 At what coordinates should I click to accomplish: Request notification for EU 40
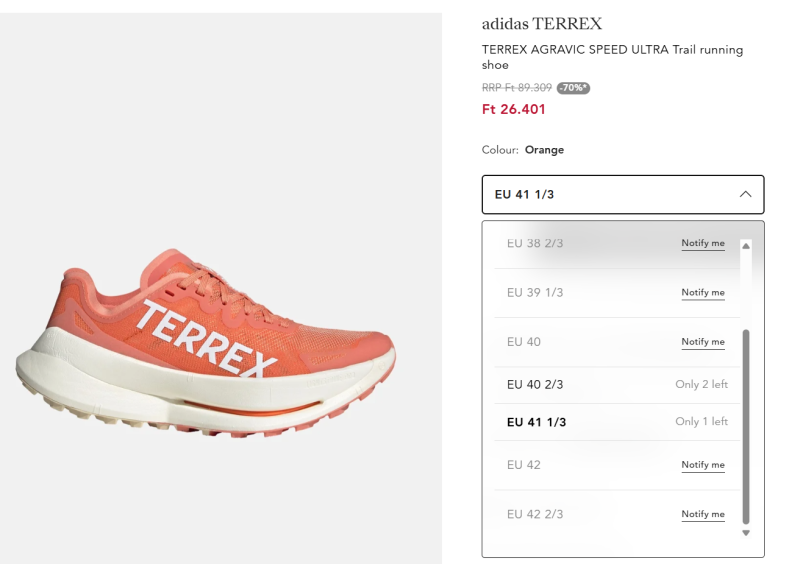coord(703,342)
